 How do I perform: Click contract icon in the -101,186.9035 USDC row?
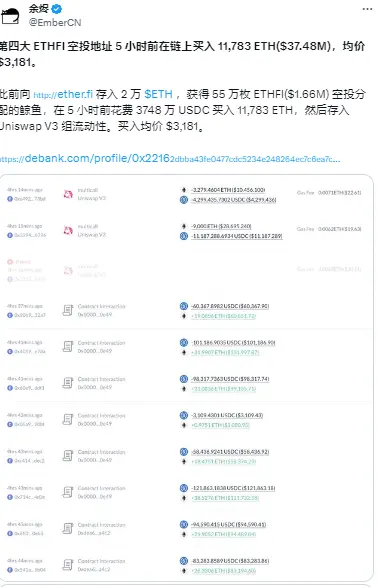click(x=68, y=346)
